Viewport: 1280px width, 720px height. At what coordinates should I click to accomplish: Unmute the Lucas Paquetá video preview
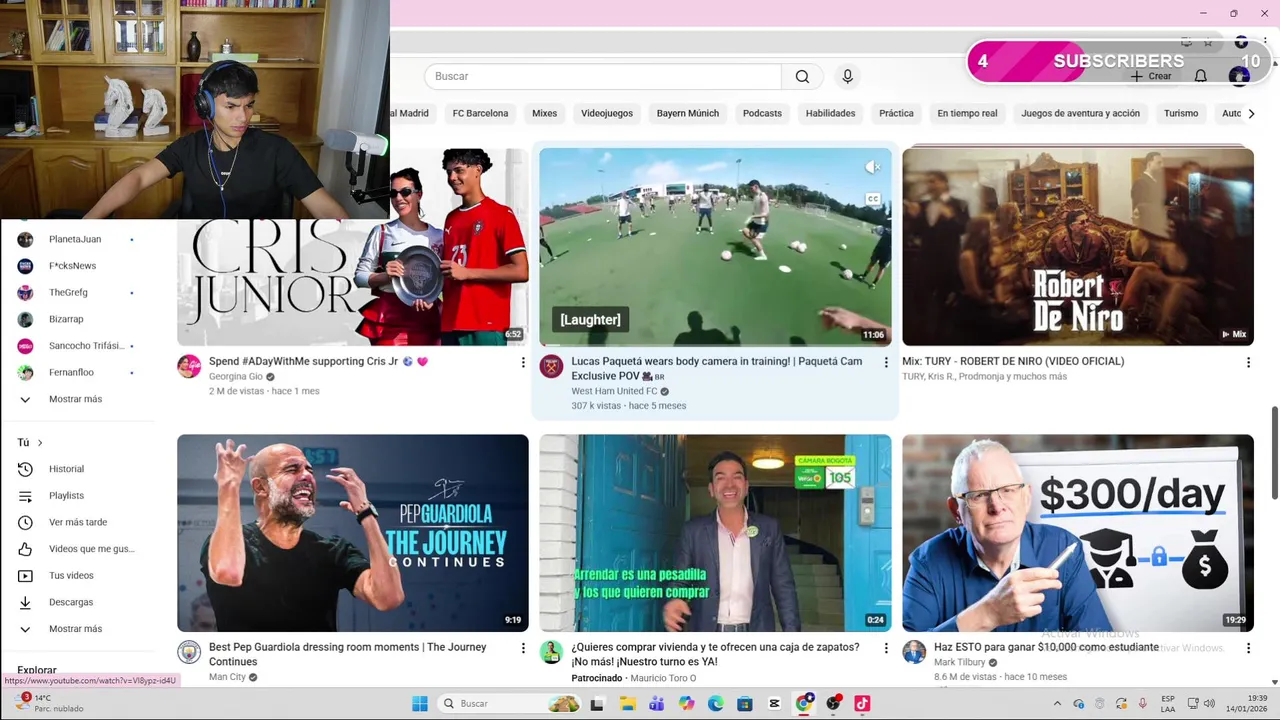pyautogui.click(x=872, y=167)
